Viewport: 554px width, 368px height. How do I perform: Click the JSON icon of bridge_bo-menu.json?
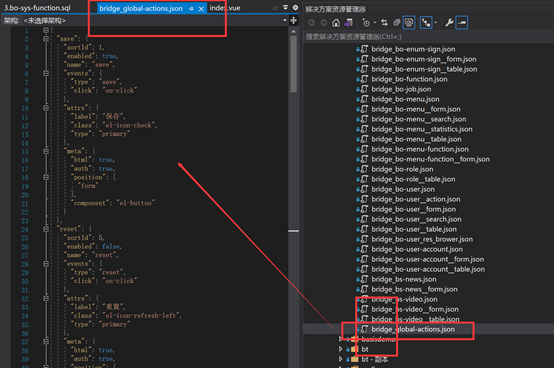pos(364,99)
